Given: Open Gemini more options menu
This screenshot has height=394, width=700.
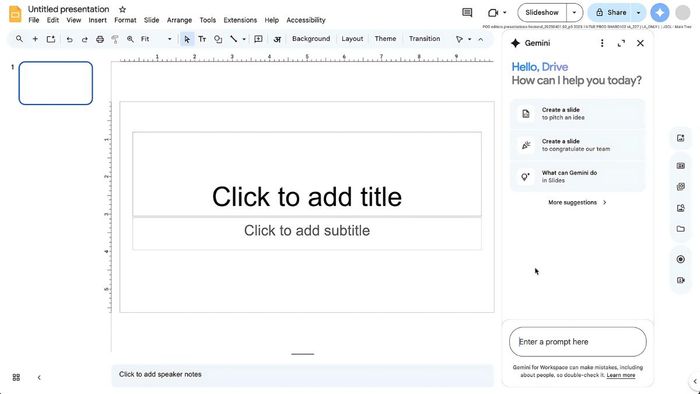Looking at the screenshot, I should [x=602, y=43].
